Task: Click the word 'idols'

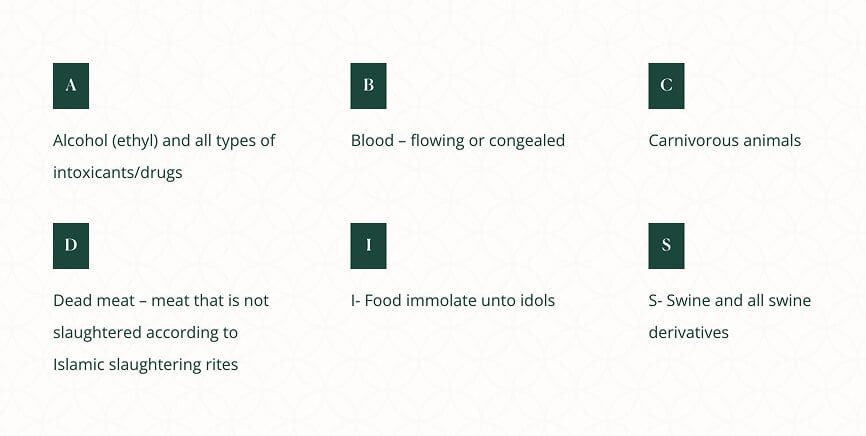Action: click(x=535, y=300)
